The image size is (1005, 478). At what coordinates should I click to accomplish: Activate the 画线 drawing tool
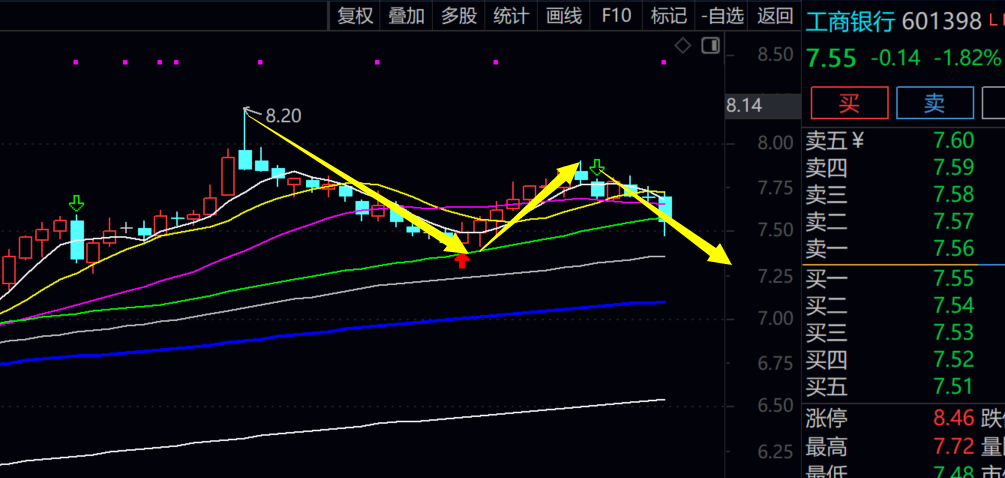click(564, 15)
